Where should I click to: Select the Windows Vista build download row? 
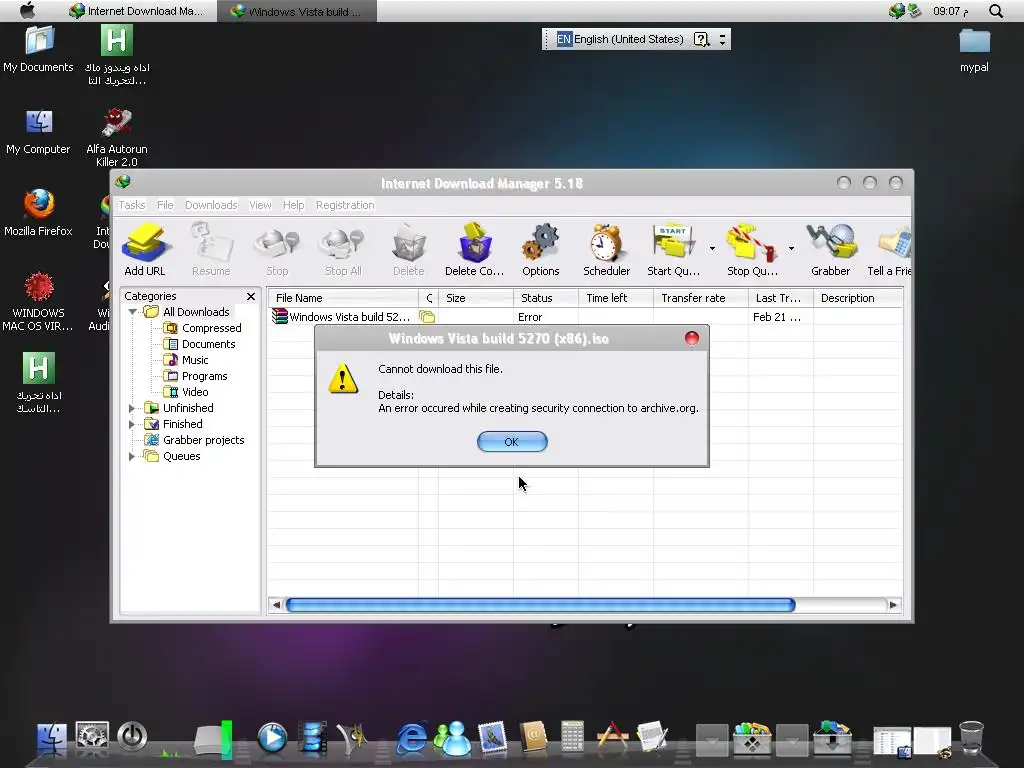(x=584, y=317)
